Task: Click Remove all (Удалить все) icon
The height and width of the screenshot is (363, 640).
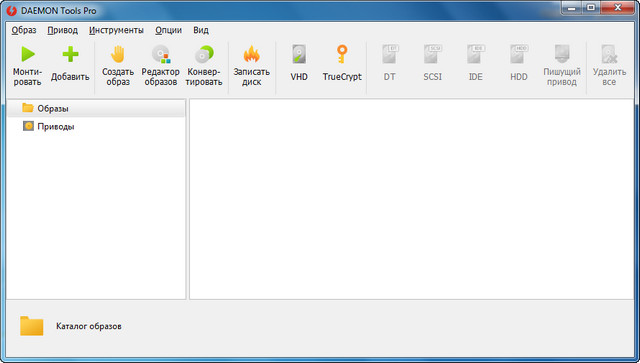Action: pyautogui.click(x=609, y=54)
